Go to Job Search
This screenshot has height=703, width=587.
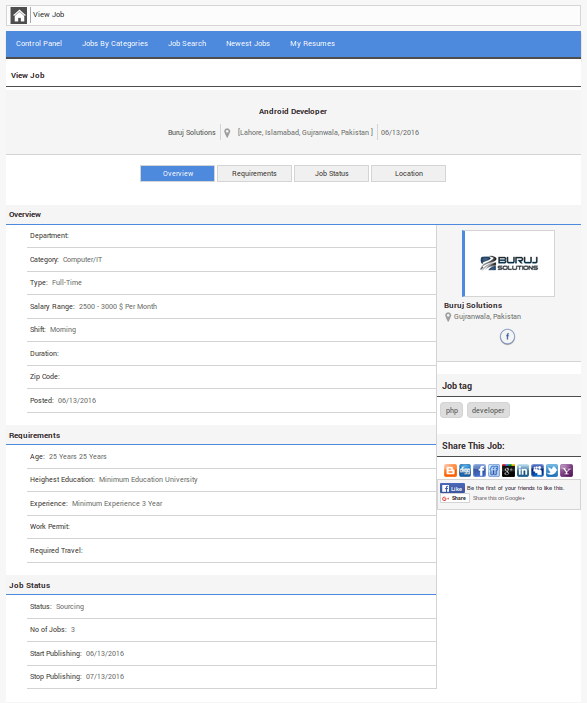(x=187, y=43)
